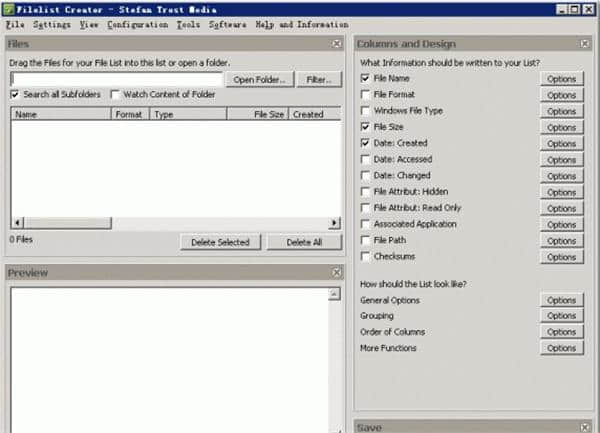Screen dimensions: 600x433
Task: Close the Preview panel using its X icon
Action: click(337, 272)
